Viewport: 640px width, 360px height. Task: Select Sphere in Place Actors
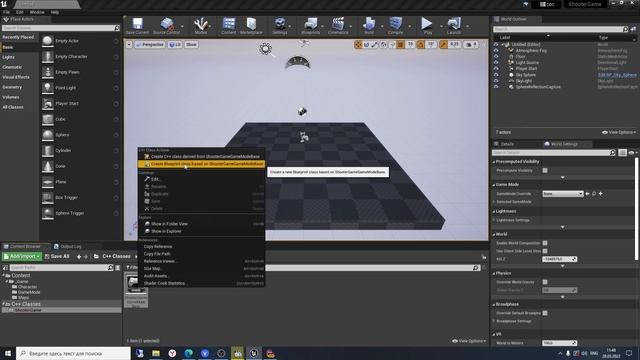pyautogui.click(x=80, y=135)
